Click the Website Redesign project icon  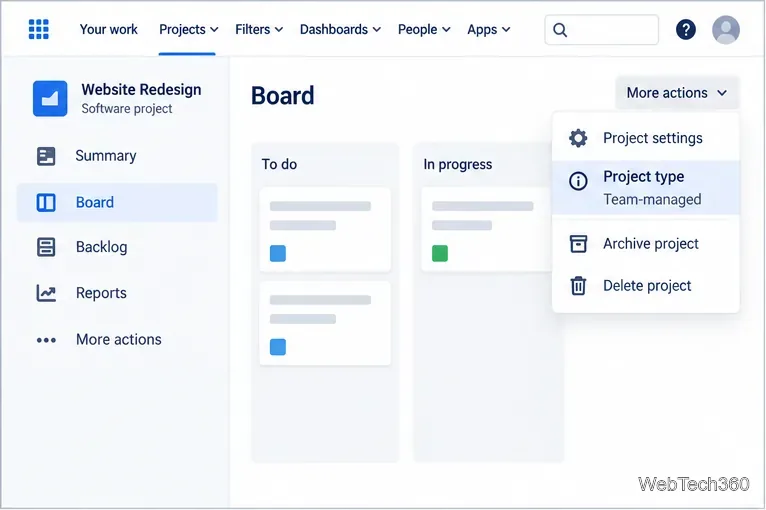tap(50, 99)
